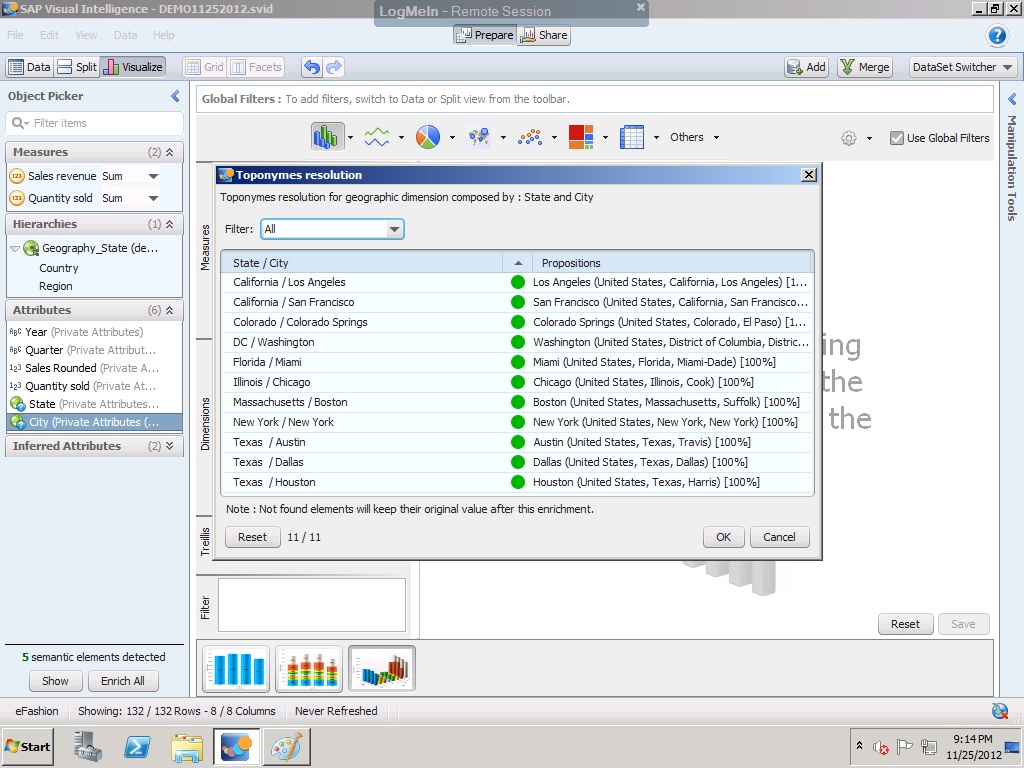Open the Help question mark icon
The image size is (1024, 768).
tap(997, 35)
